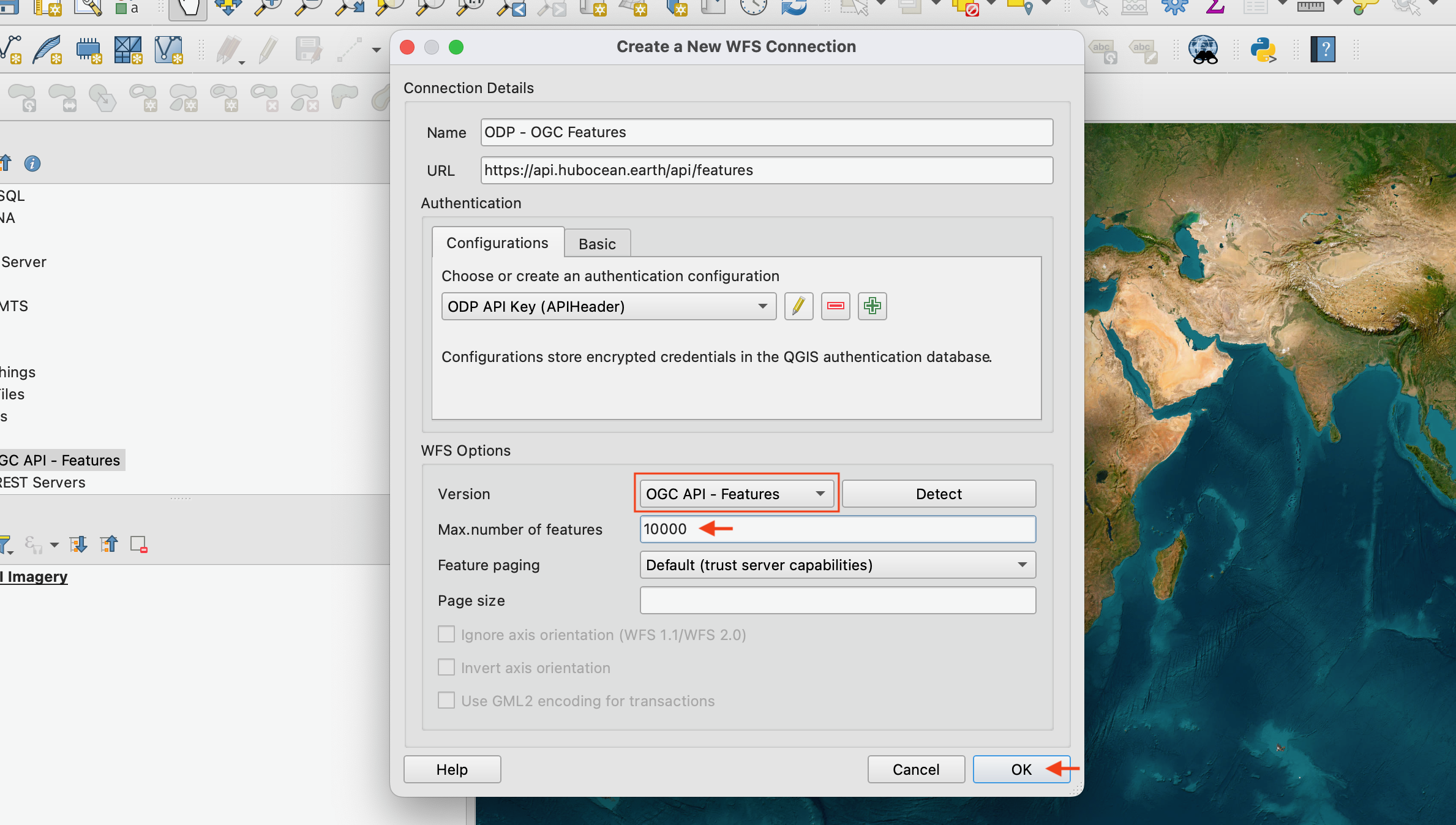Create a new GeoPackage layer

point(88,50)
